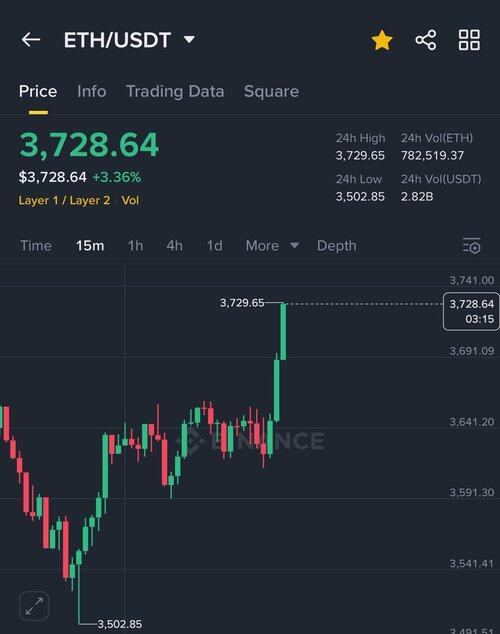
Task: Select the 1d chart interval
Action: 214,245
